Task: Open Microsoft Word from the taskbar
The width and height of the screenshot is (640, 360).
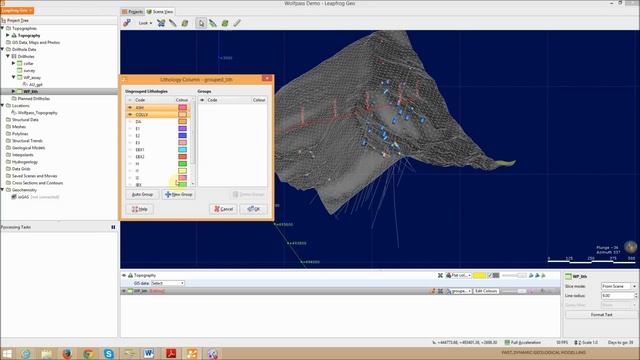Action: pyautogui.click(x=149, y=353)
